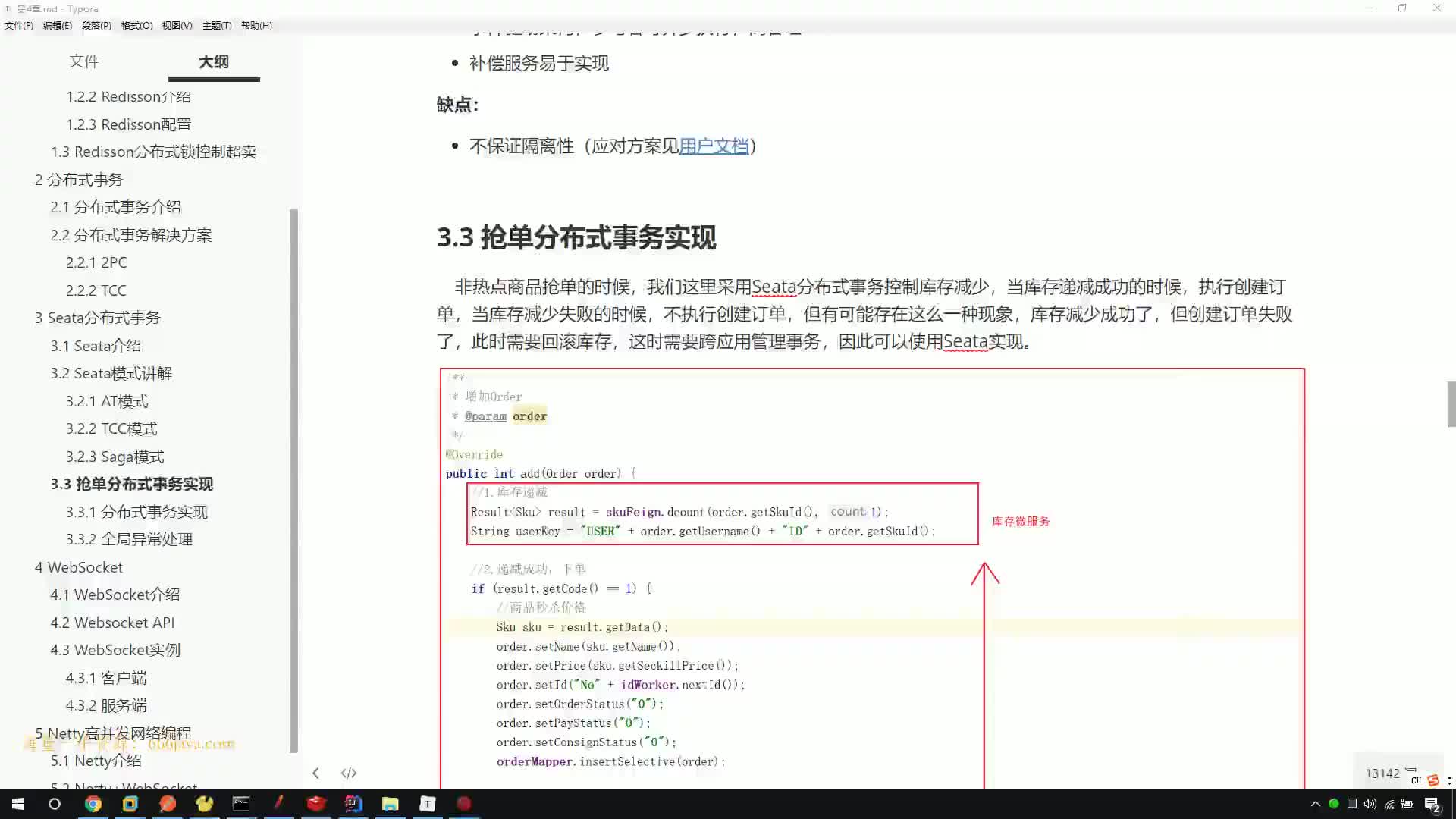Jump to 4.3.2 服务端 section

pyautogui.click(x=106, y=705)
